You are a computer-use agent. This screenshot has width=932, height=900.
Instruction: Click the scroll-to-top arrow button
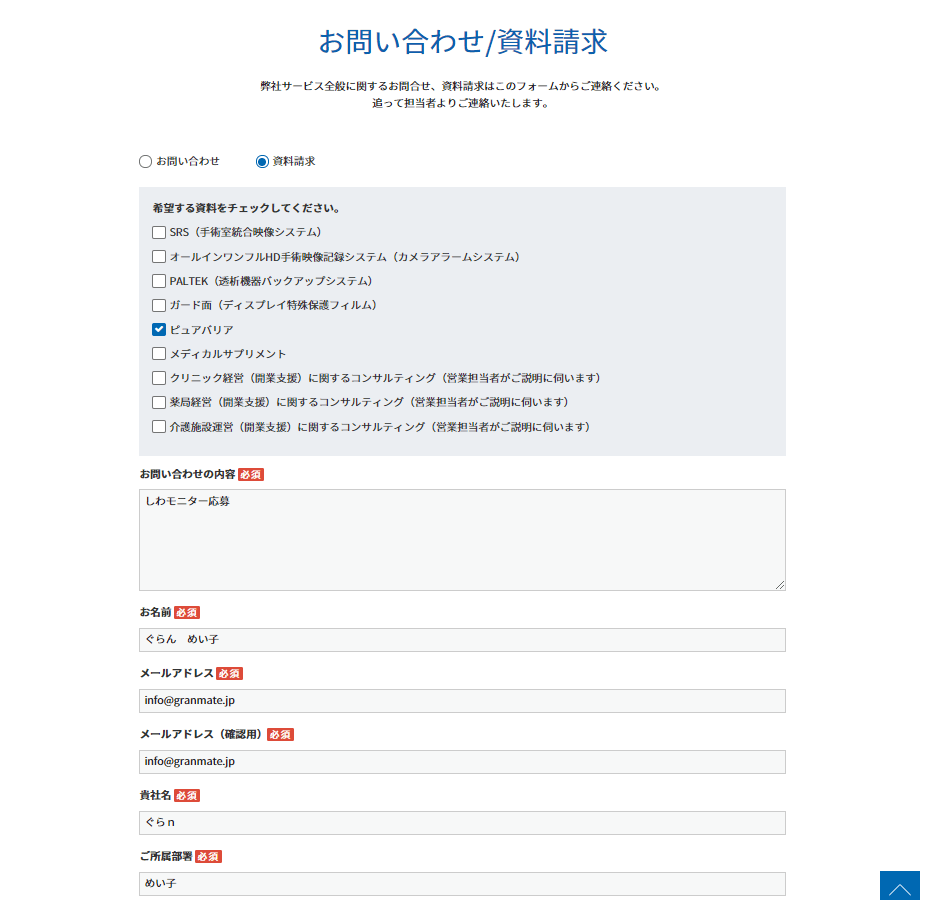click(x=899, y=885)
